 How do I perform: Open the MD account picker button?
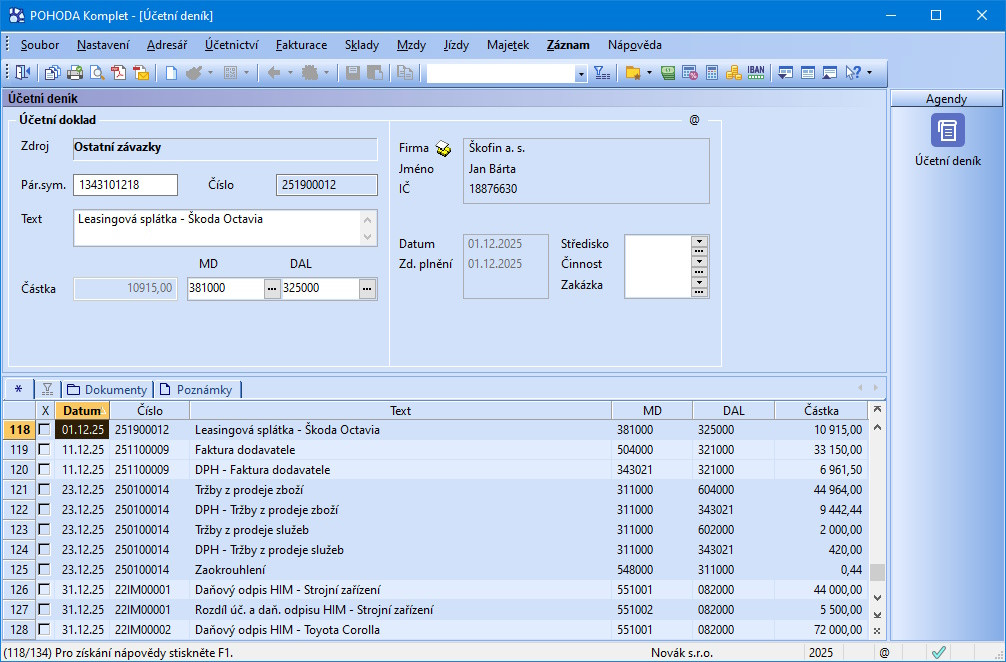[272, 289]
